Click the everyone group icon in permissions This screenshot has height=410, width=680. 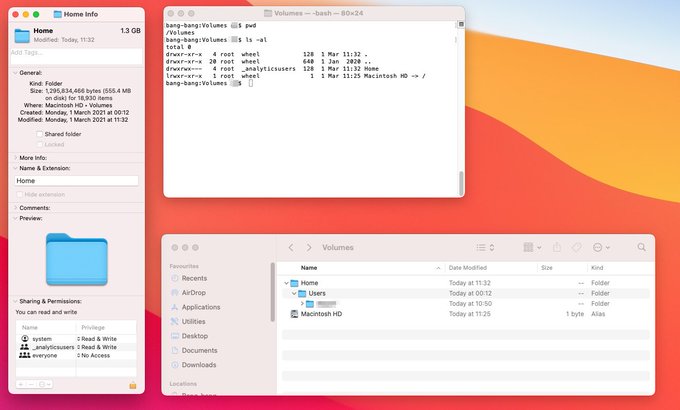tap(25, 355)
